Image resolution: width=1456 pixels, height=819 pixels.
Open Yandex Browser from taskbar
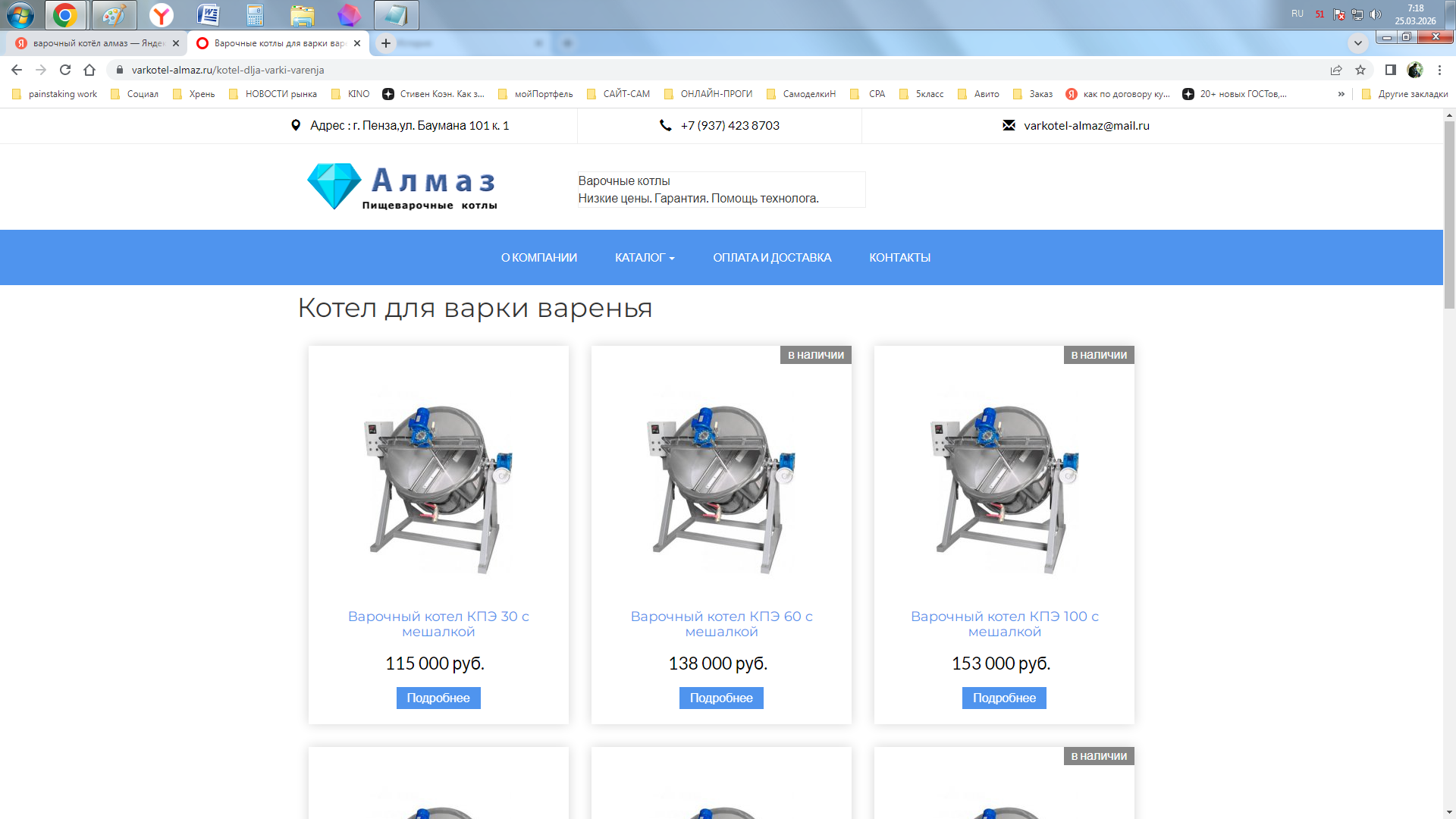point(161,14)
